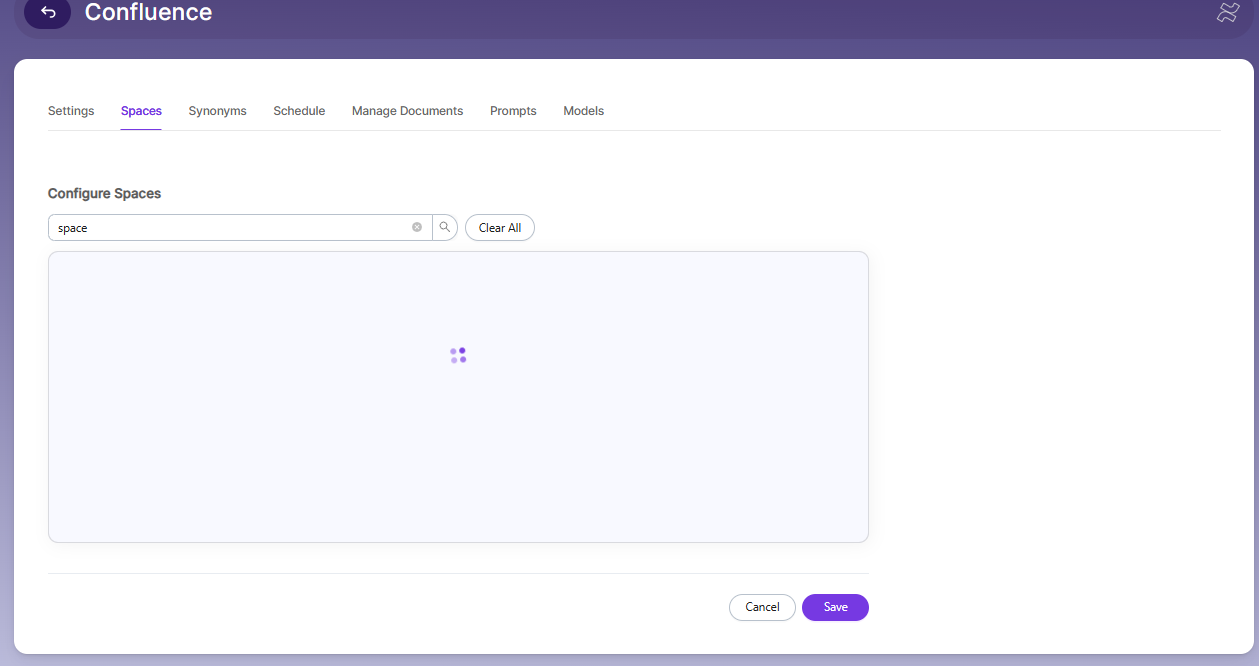Click the magnifier search icon
Screen dimensions: 1259x666
point(445,227)
